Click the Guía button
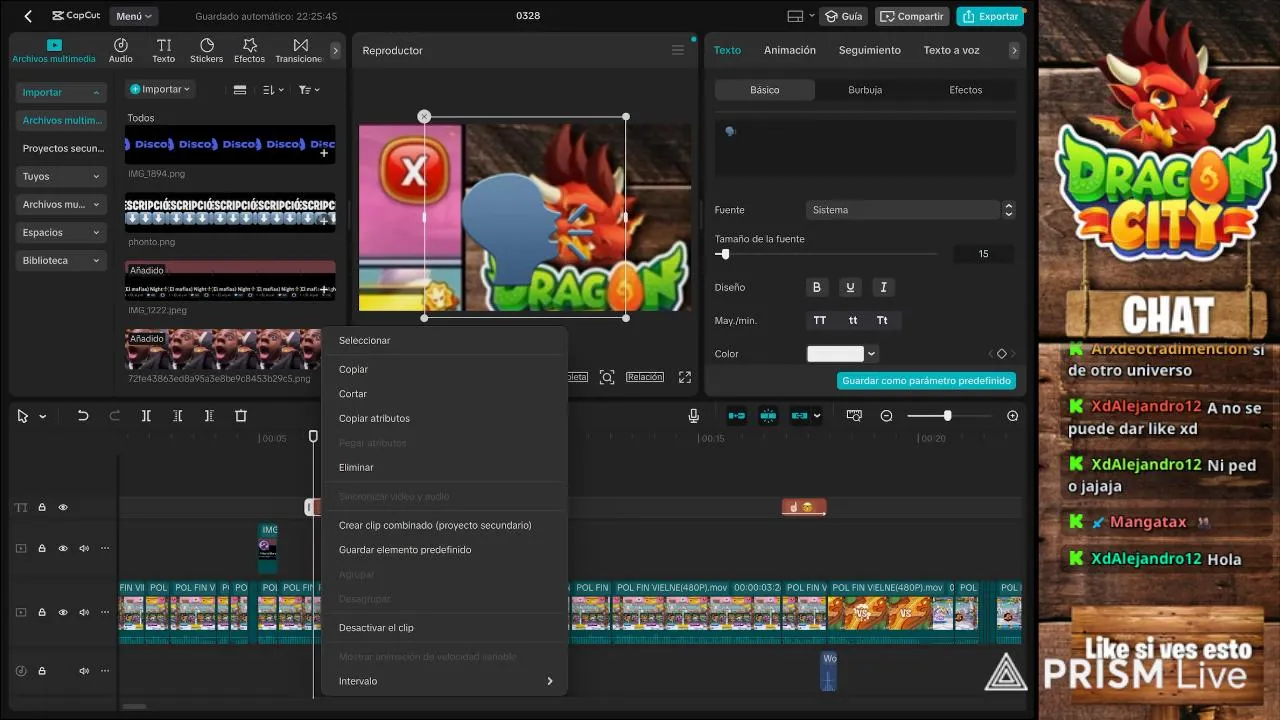Viewport: 1280px width, 720px height. [843, 16]
